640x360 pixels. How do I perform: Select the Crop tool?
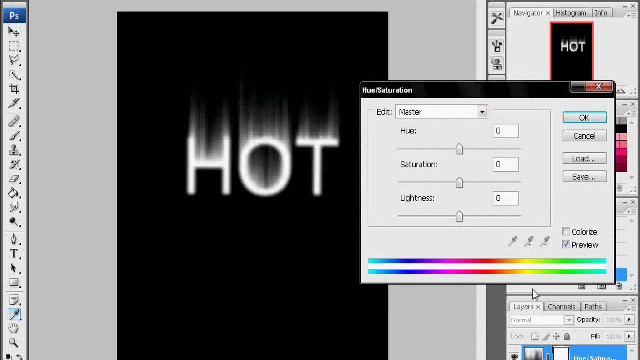tap(14, 89)
